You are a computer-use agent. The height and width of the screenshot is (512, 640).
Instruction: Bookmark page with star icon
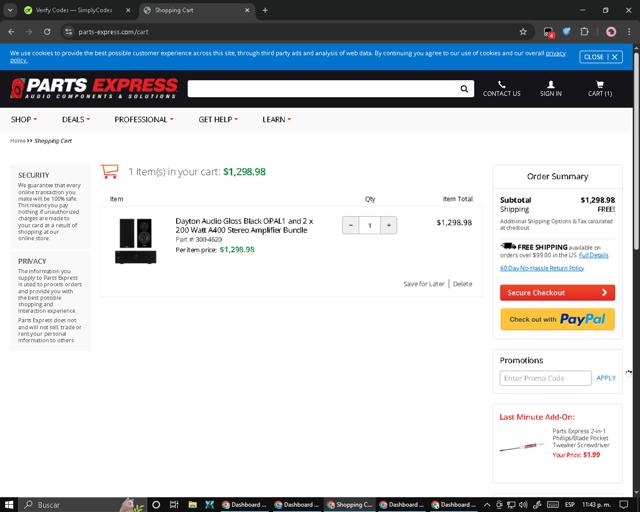(523, 32)
